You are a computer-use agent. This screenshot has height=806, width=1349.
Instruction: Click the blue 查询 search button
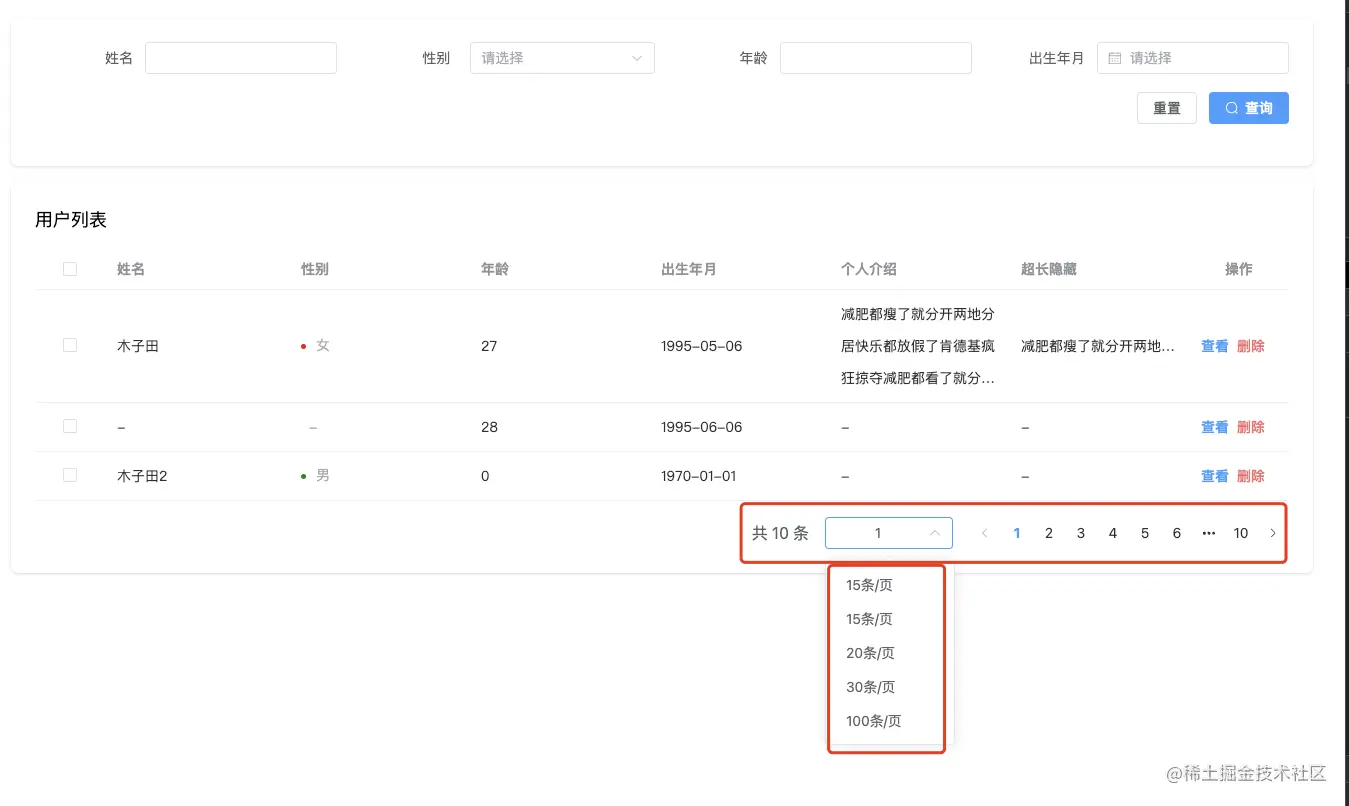(x=1249, y=108)
